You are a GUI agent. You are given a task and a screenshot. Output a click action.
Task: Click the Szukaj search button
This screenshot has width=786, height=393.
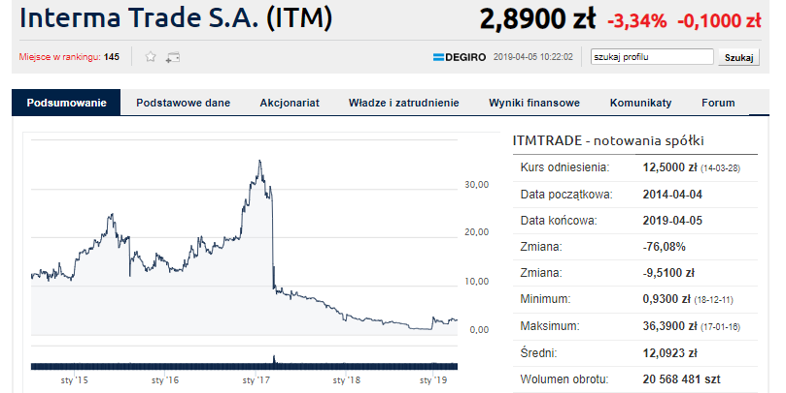[739, 57]
